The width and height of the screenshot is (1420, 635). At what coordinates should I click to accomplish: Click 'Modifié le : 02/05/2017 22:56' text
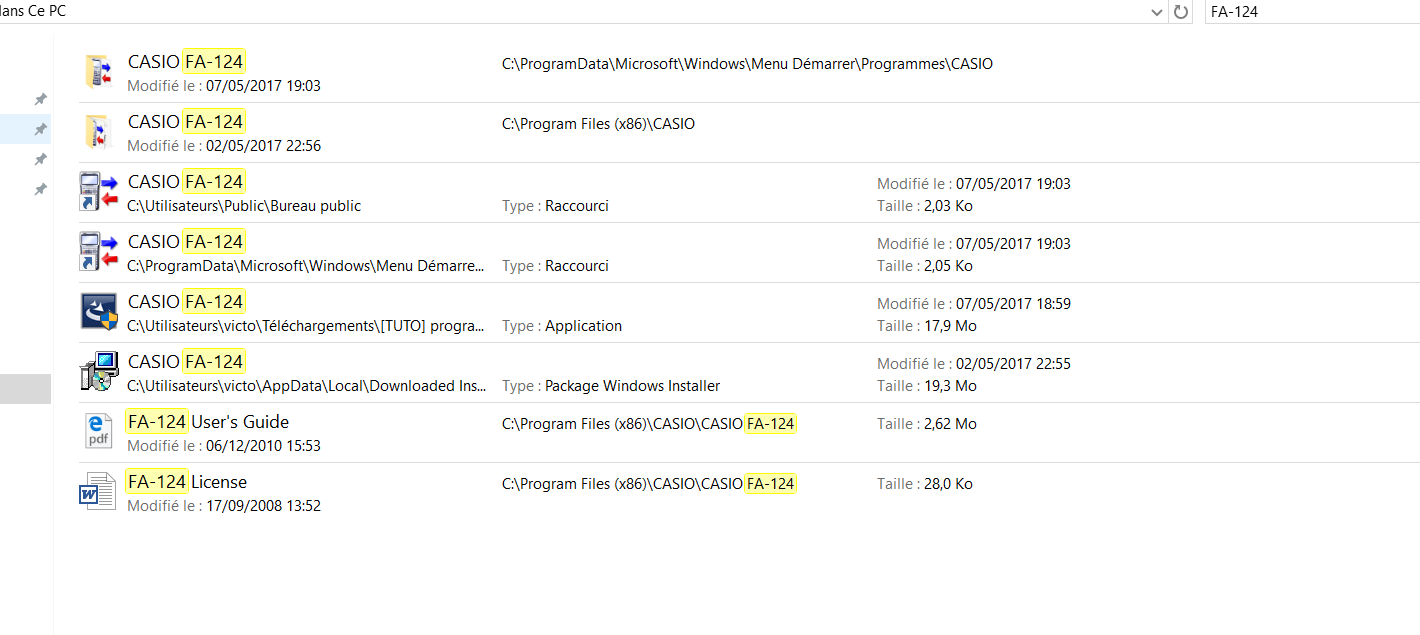pyautogui.click(x=224, y=146)
